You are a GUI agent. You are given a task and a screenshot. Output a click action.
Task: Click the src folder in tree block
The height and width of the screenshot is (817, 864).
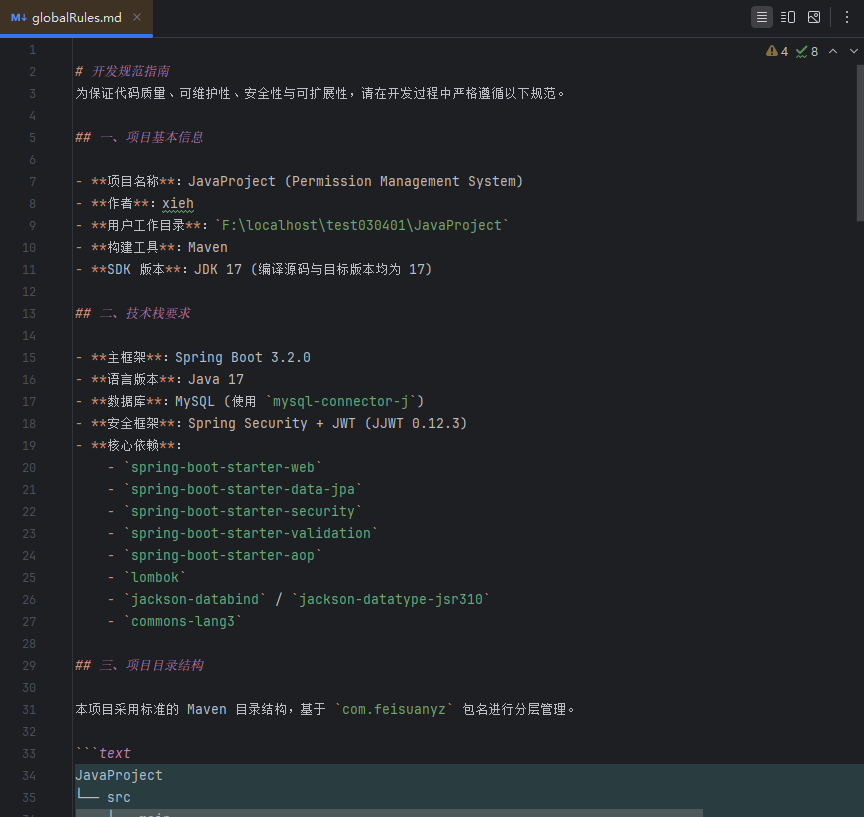pos(119,797)
